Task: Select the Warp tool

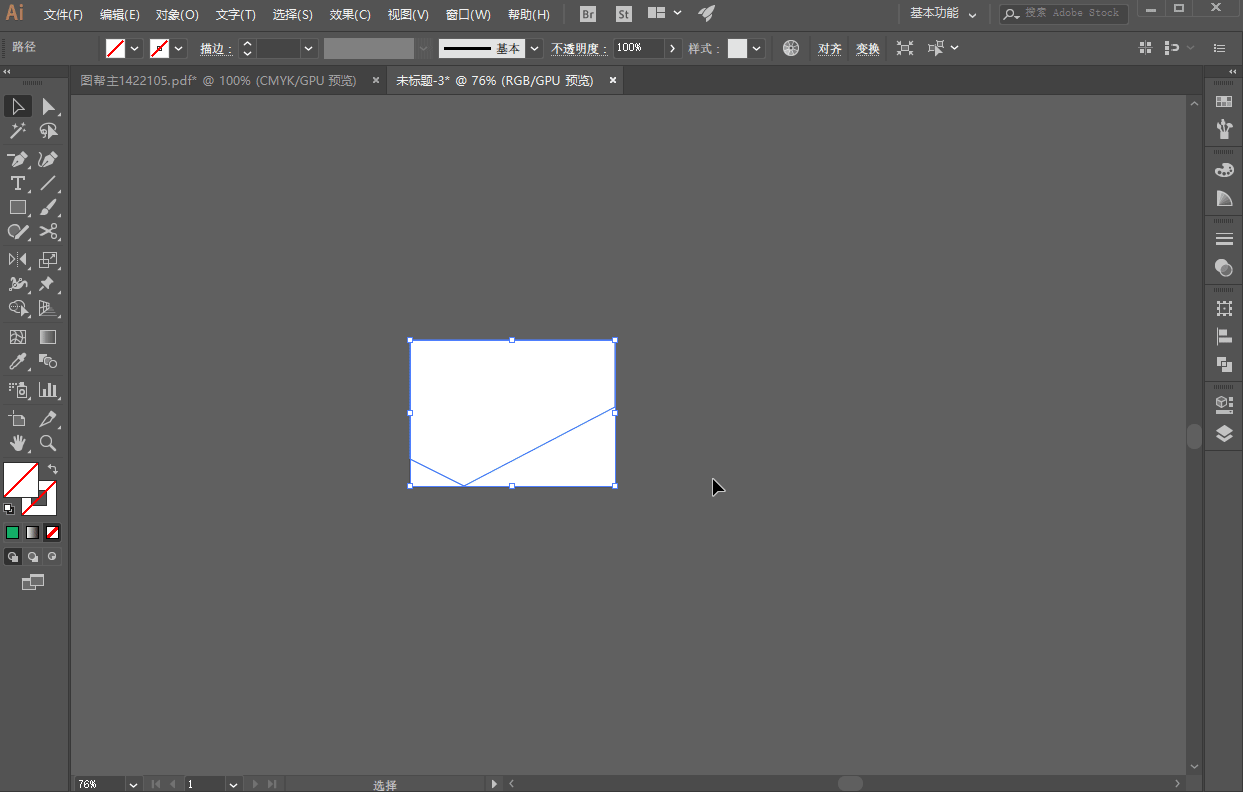Action: point(18,284)
